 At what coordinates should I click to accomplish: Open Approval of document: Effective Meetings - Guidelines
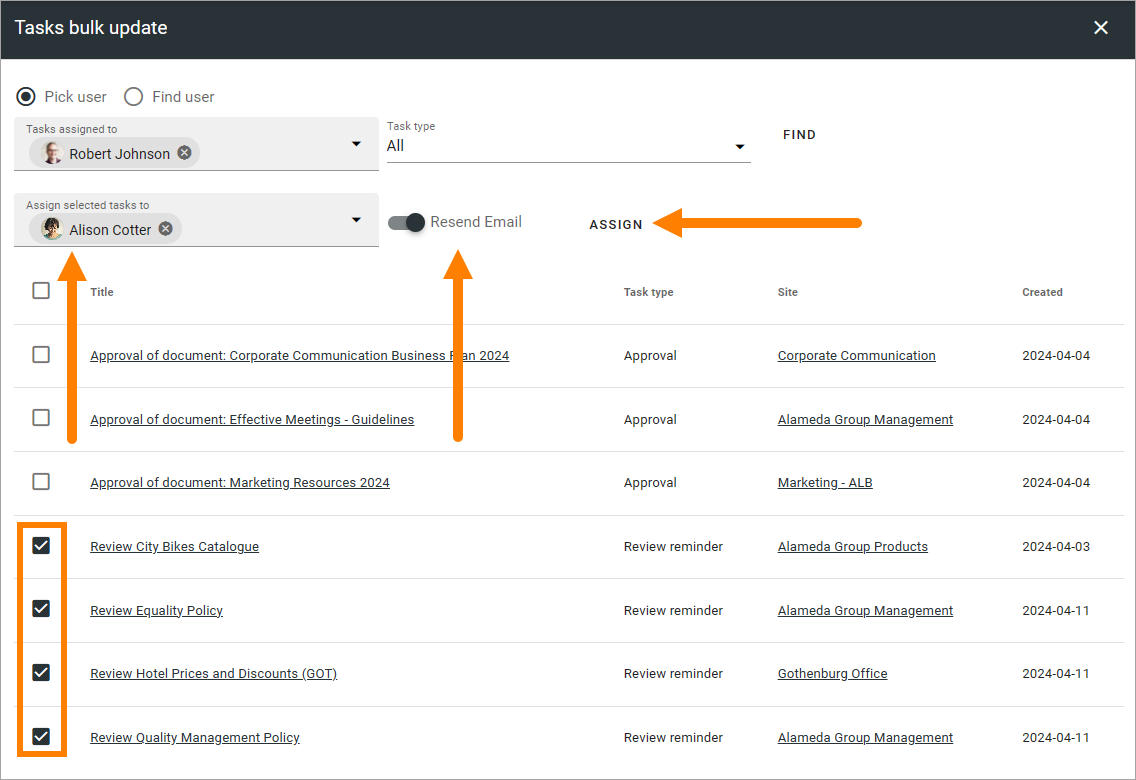[252, 419]
